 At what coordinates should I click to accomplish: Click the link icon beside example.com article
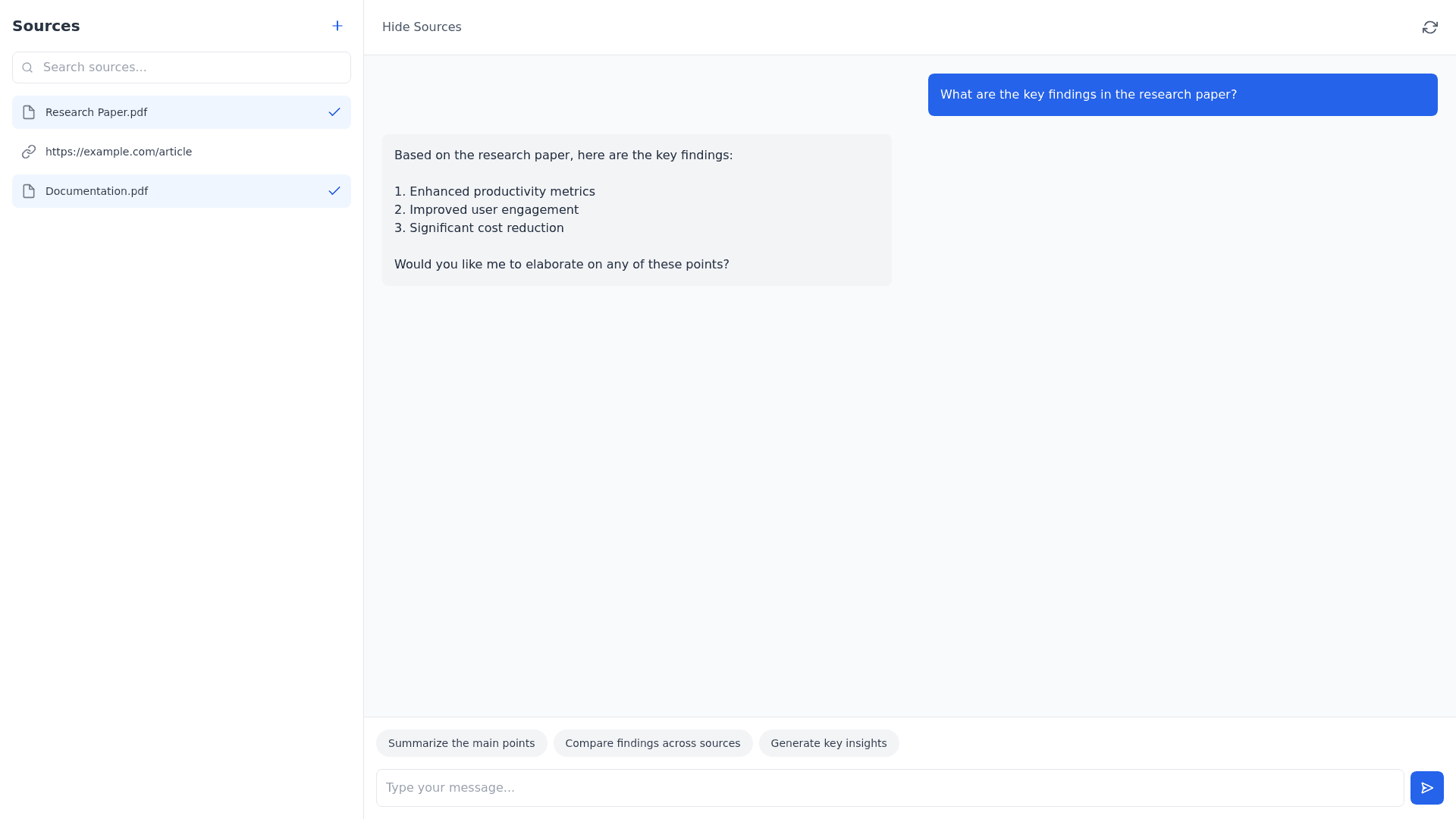[29, 152]
